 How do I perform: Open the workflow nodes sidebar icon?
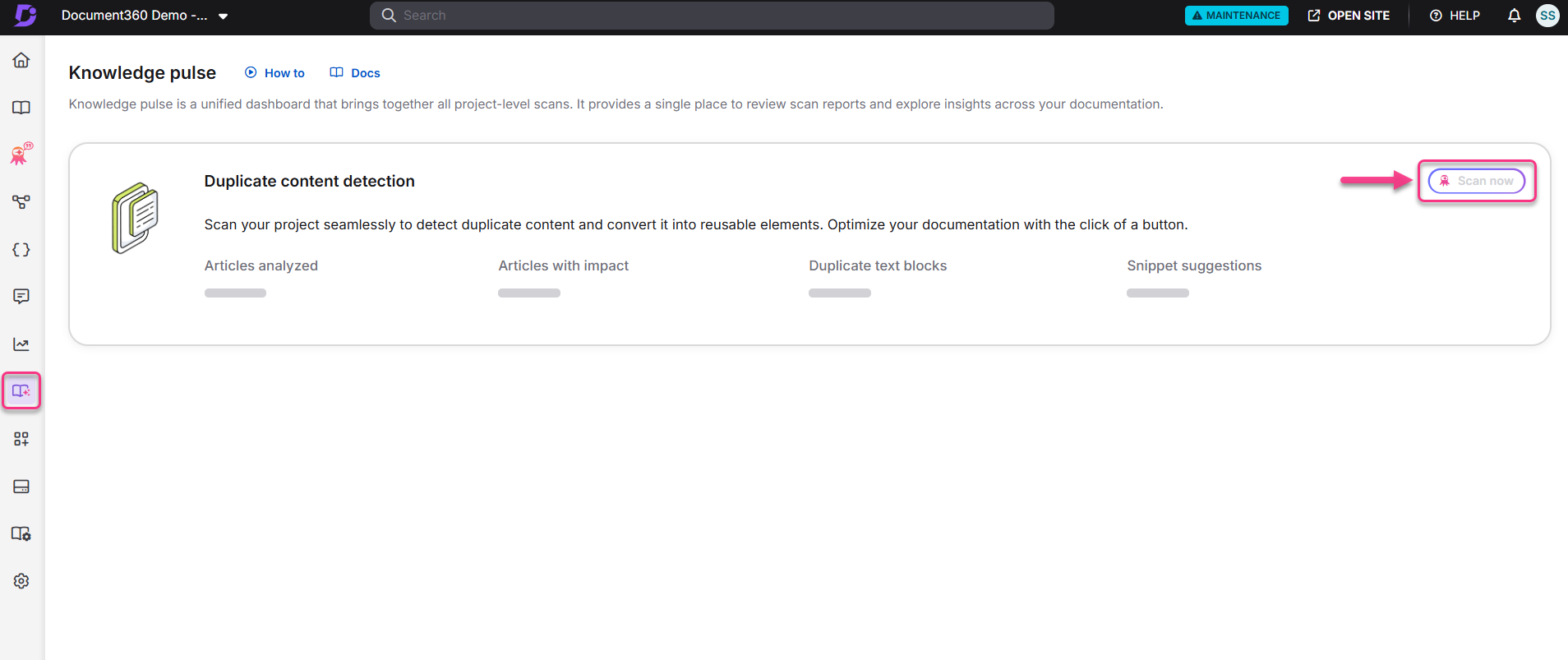(21, 202)
